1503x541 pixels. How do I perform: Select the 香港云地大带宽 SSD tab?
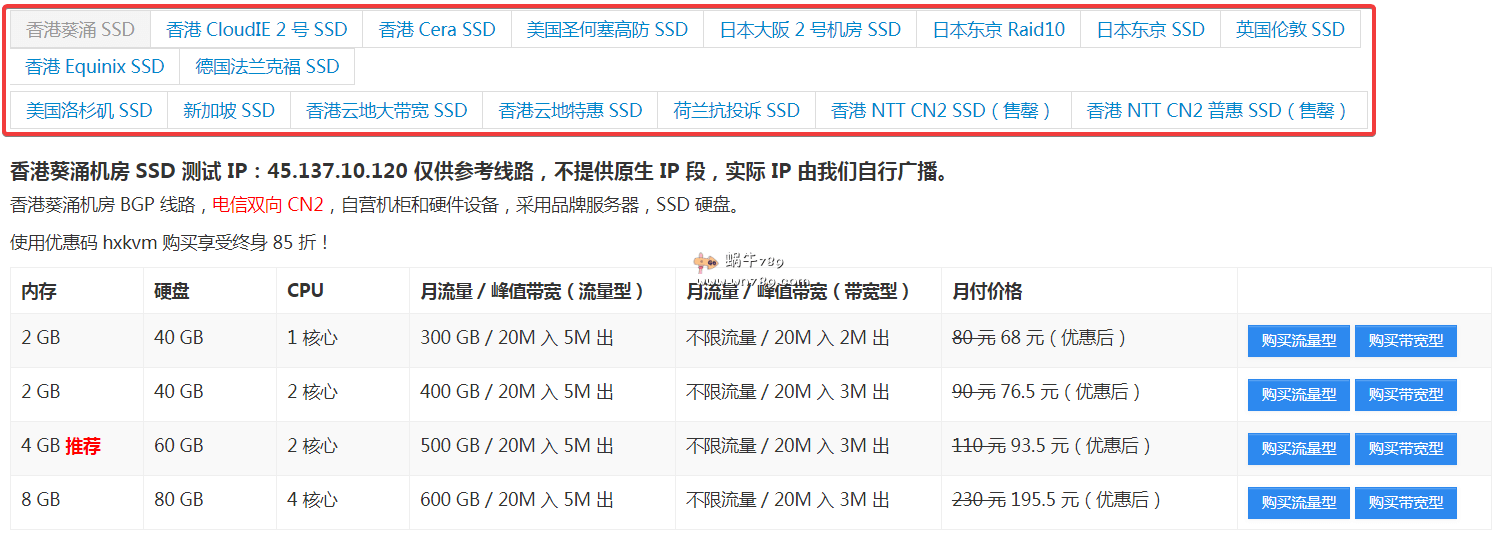tap(387, 111)
